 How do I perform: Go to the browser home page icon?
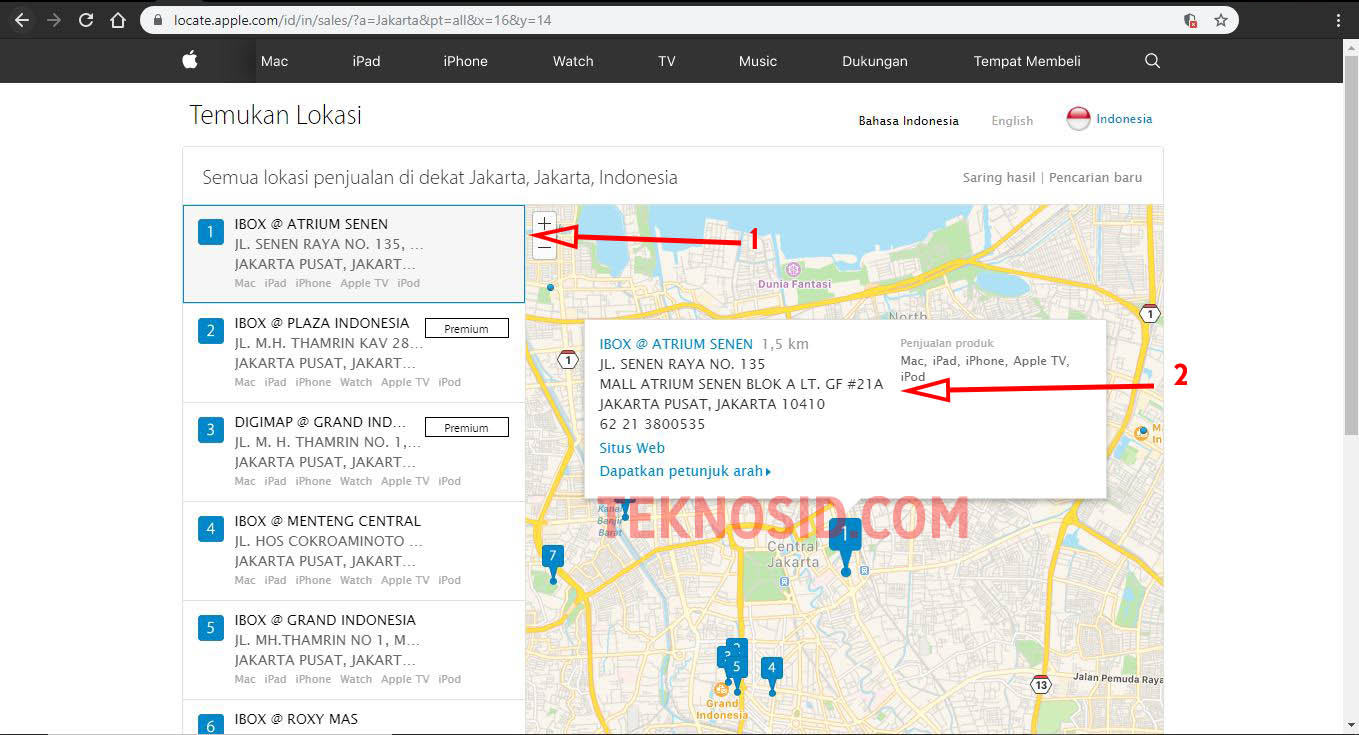118,20
